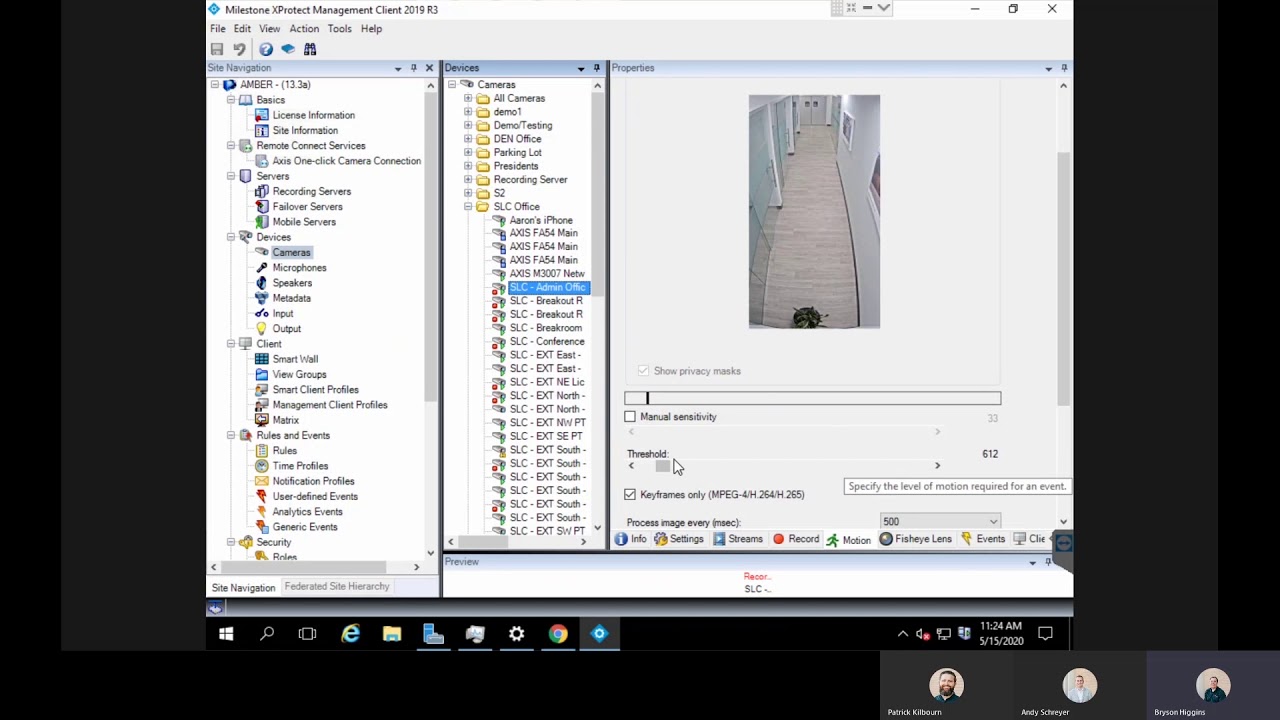Expand the All Cameras folder

[x=467, y=99]
